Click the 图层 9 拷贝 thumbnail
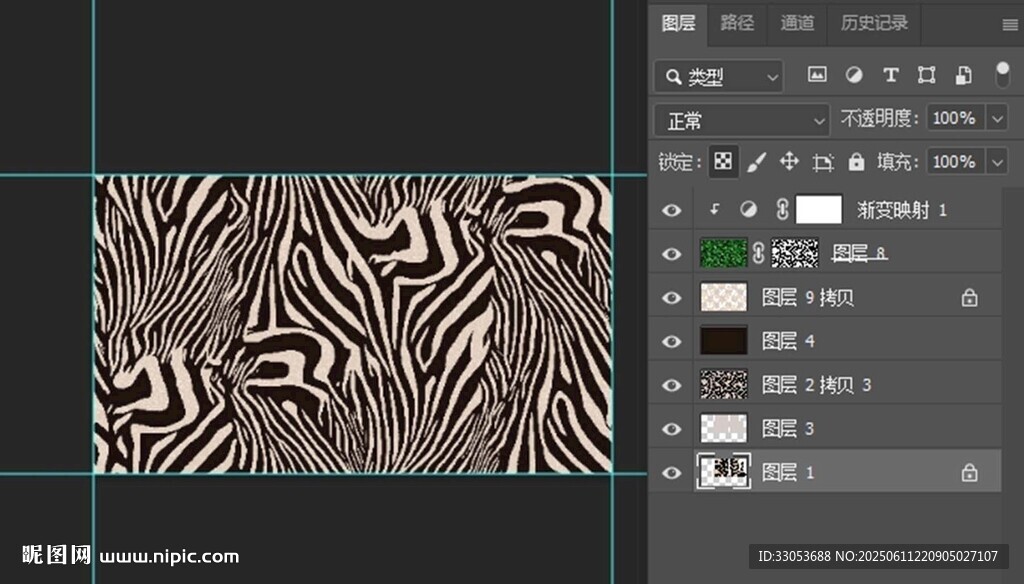The width and height of the screenshot is (1024, 584). [724, 297]
